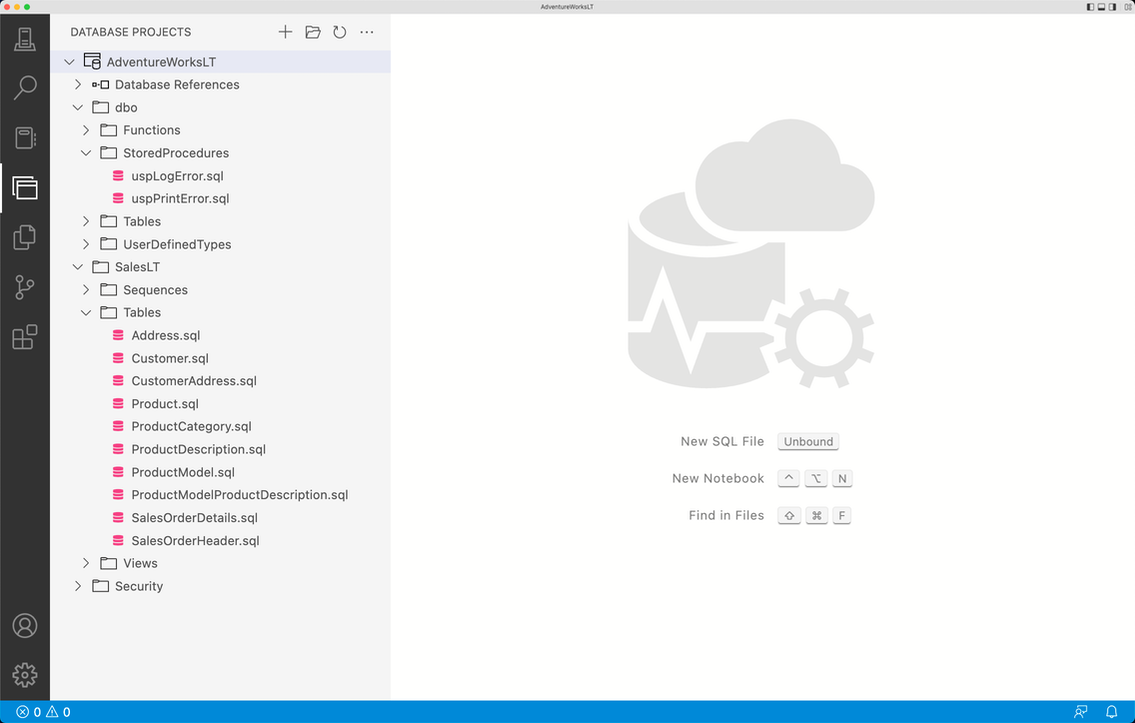This screenshot has width=1135, height=723.
Task: Select the Search icon in the activity bar
Action: 24,88
